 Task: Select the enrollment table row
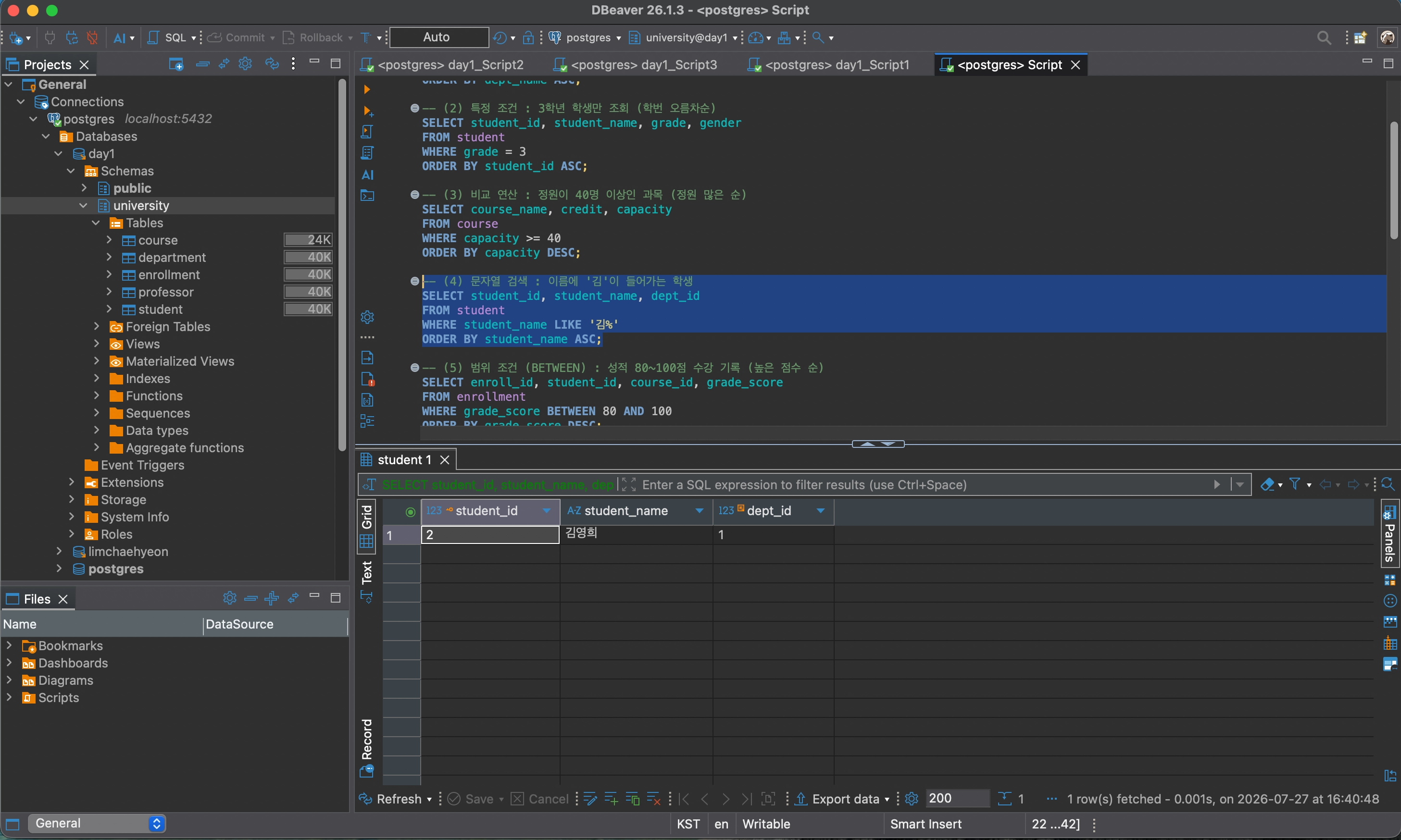point(168,274)
